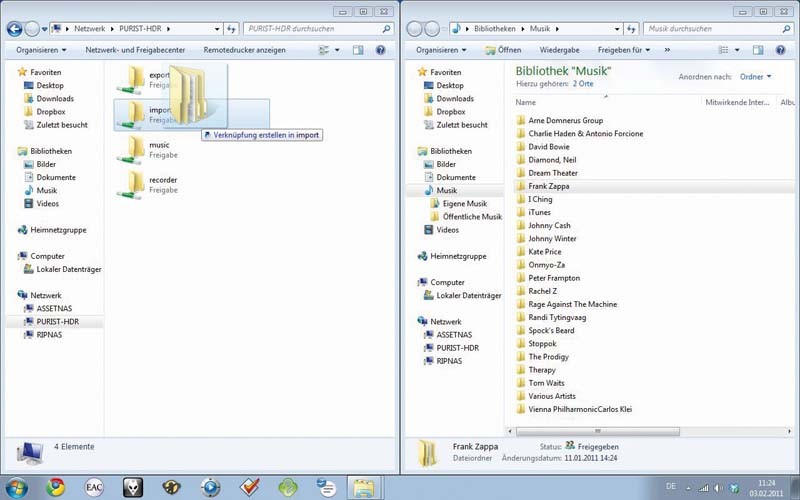Expand Ordner arrangement dropdown
This screenshot has height=500, width=800.
coord(756,77)
